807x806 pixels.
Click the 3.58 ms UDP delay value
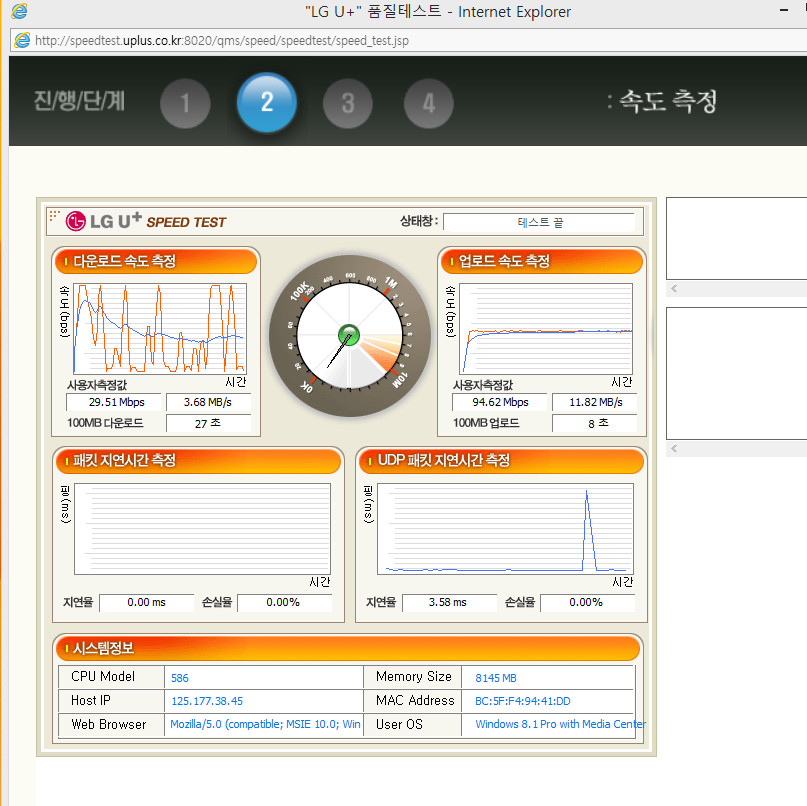pos(449,602)
